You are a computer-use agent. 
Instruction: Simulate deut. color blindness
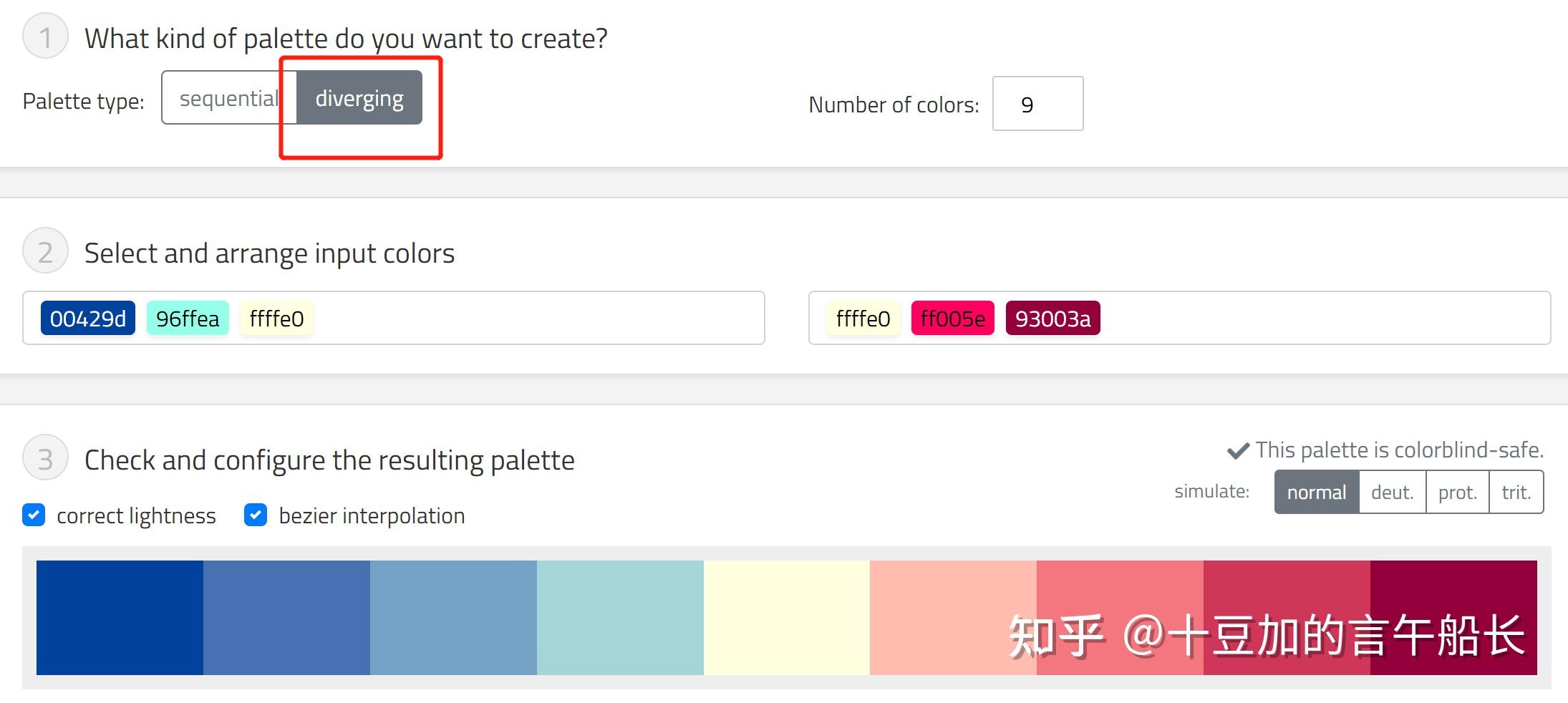(1392, 493)
